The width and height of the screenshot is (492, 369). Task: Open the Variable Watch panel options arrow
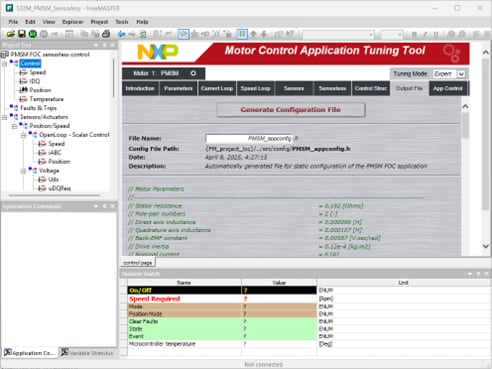tap(470, 274)
